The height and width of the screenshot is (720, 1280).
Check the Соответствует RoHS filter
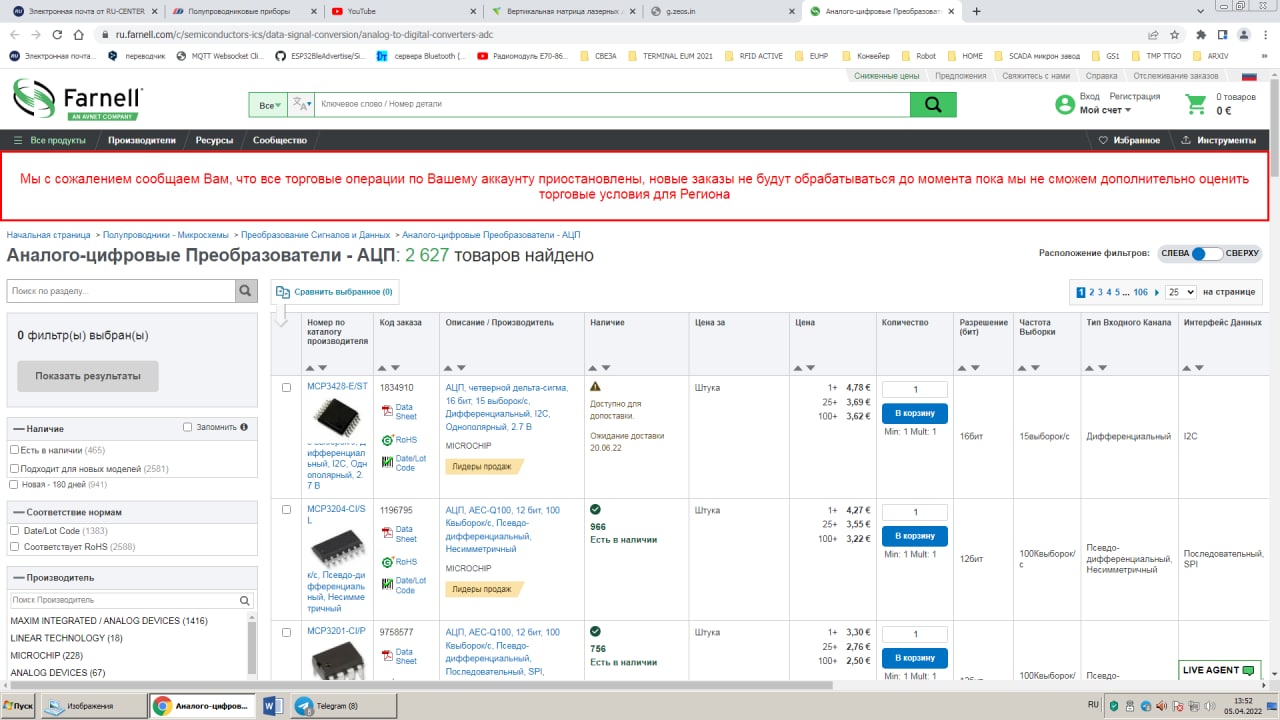14,547
